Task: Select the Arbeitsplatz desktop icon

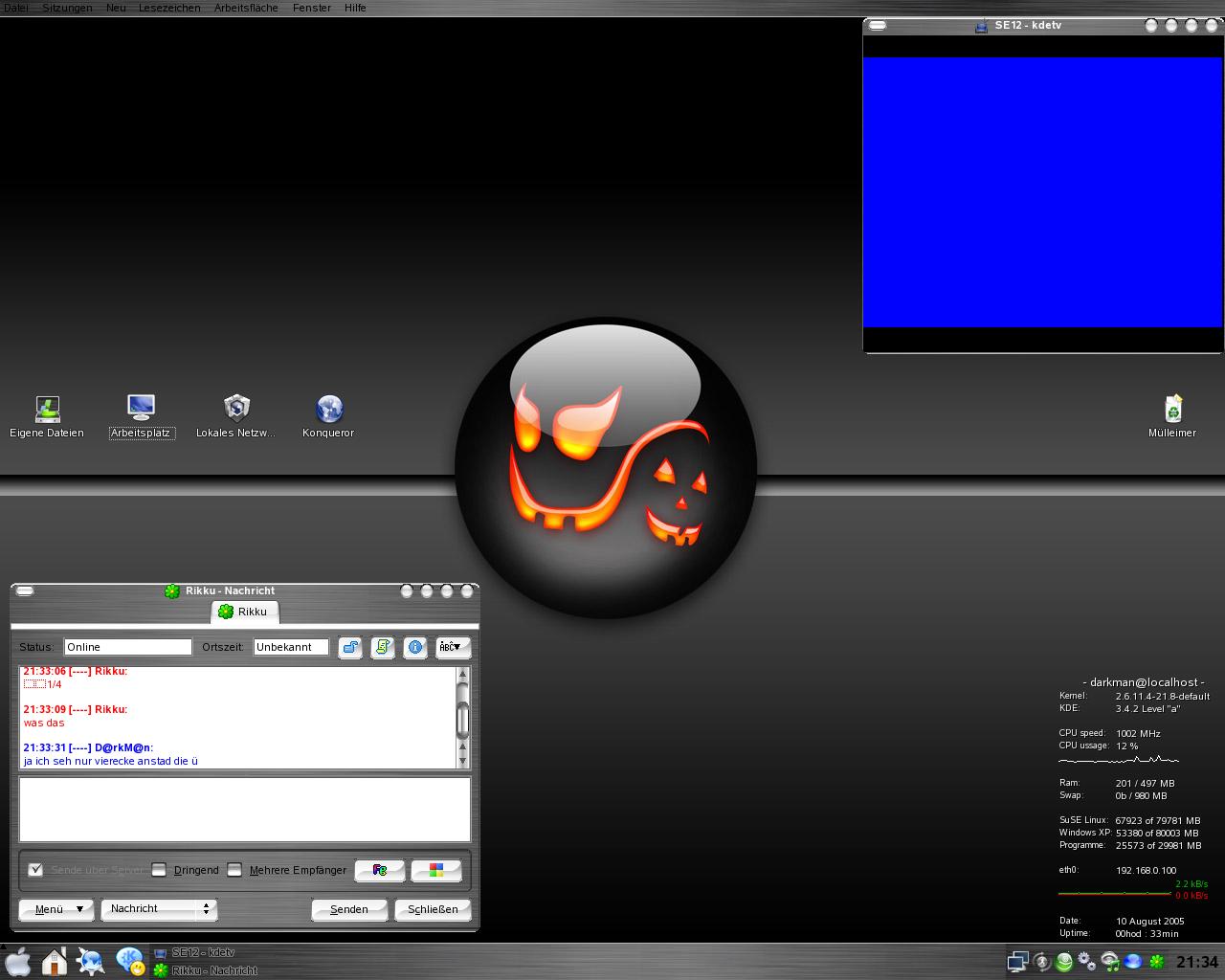Action: 141,417
